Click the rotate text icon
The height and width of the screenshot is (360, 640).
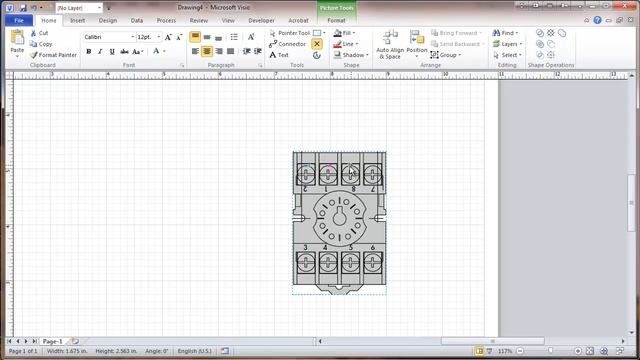(x=251, y=37)
